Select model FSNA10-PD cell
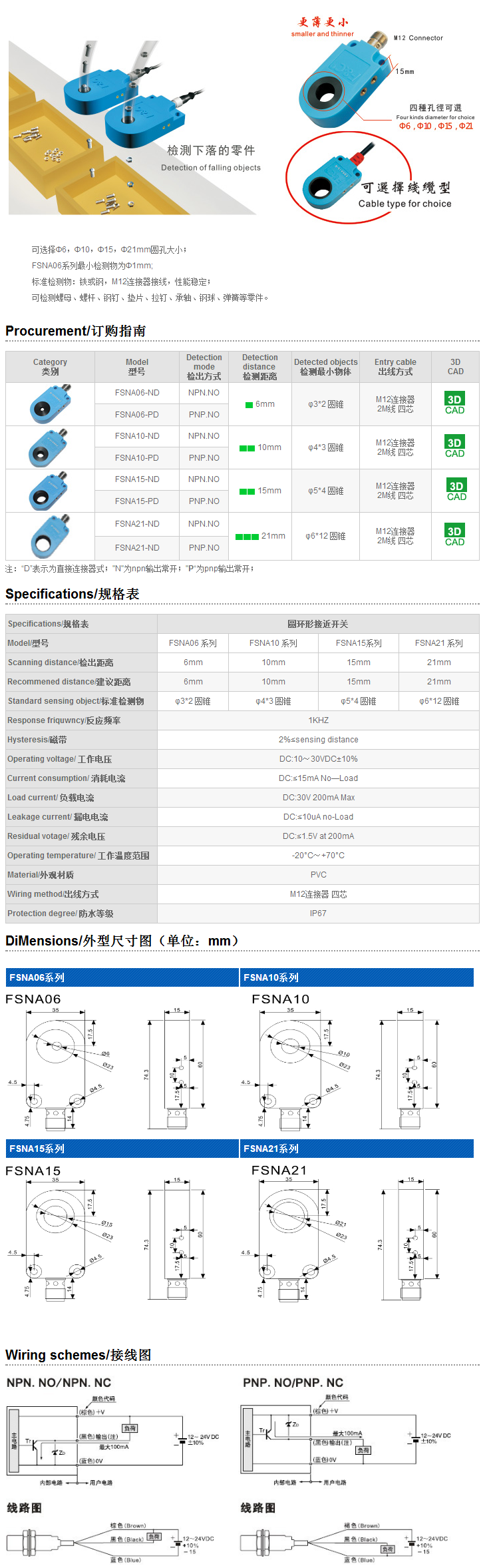Image resolution: width=489 pixels, height=1568 pixels. coord(137,458)
